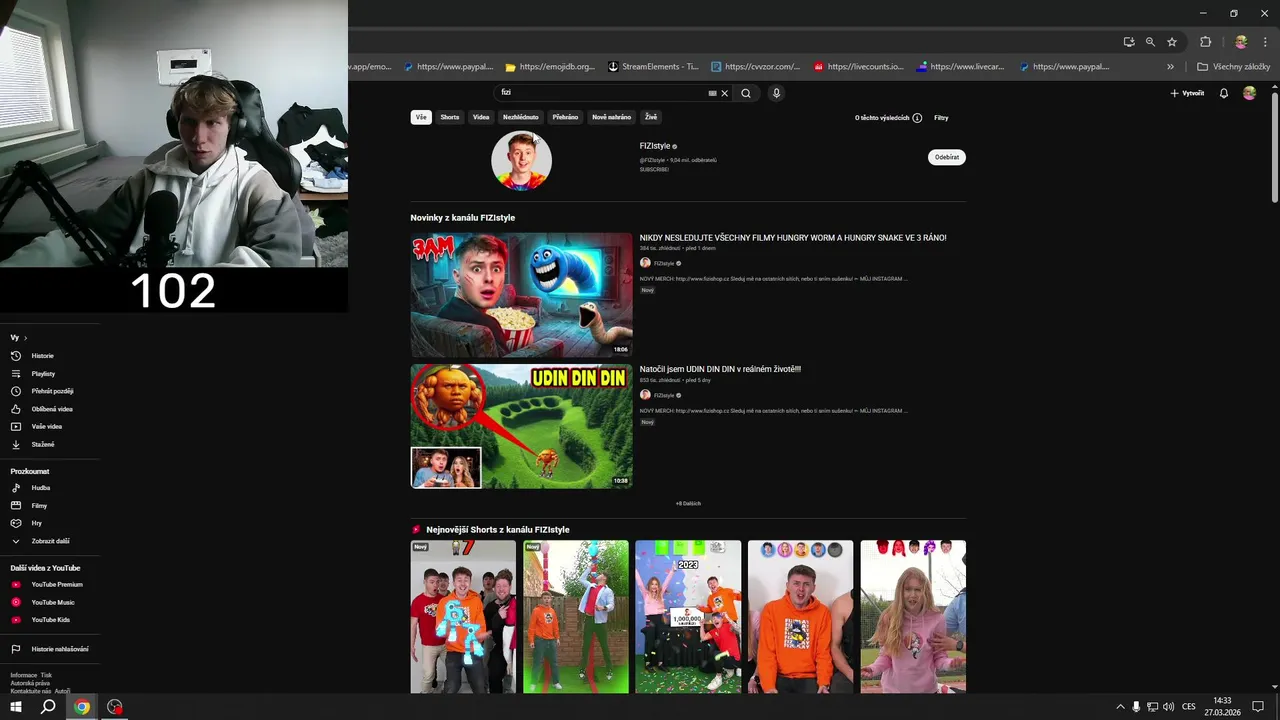The image size is (1280, 720).
Task: Select the Vše filter chip
Action: click(421, 117)
